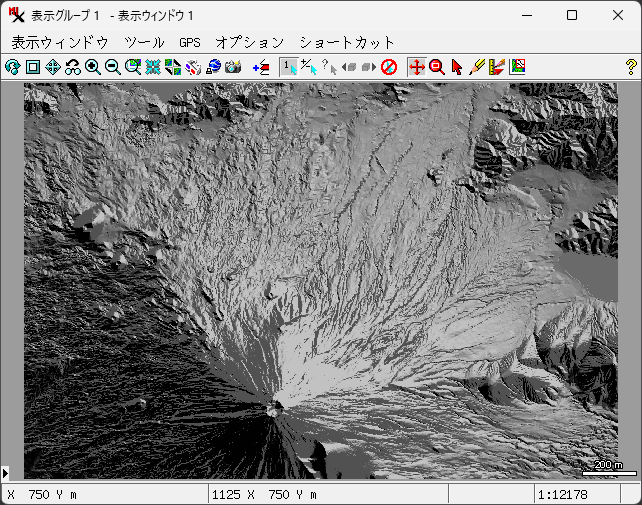Viewport: 642px width, 505px height.
Task: Click the zoom in magnifier icon
Action: (x=93, y=67)
